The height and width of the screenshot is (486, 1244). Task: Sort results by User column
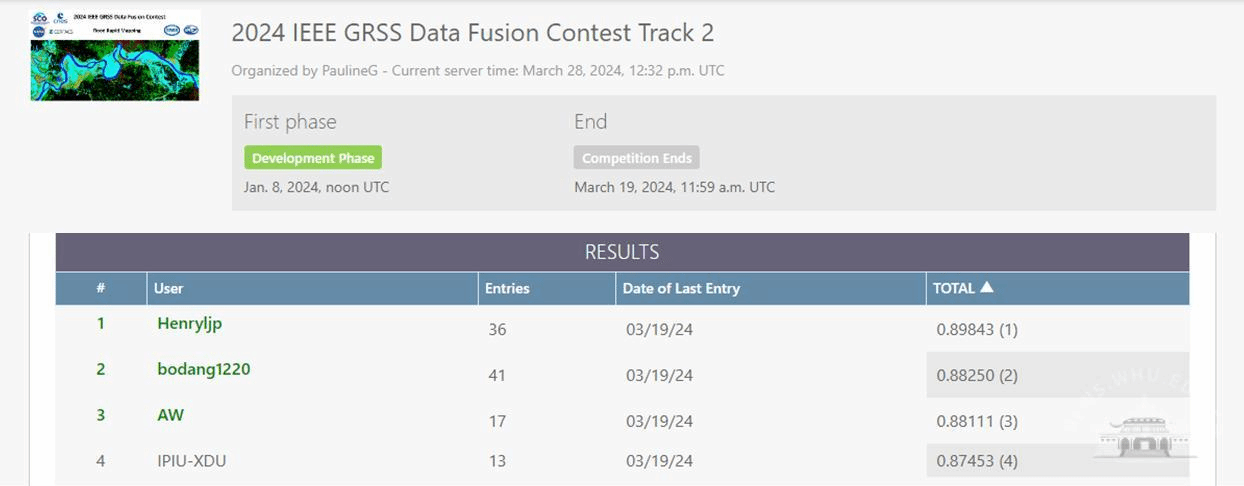pos(169,288)
